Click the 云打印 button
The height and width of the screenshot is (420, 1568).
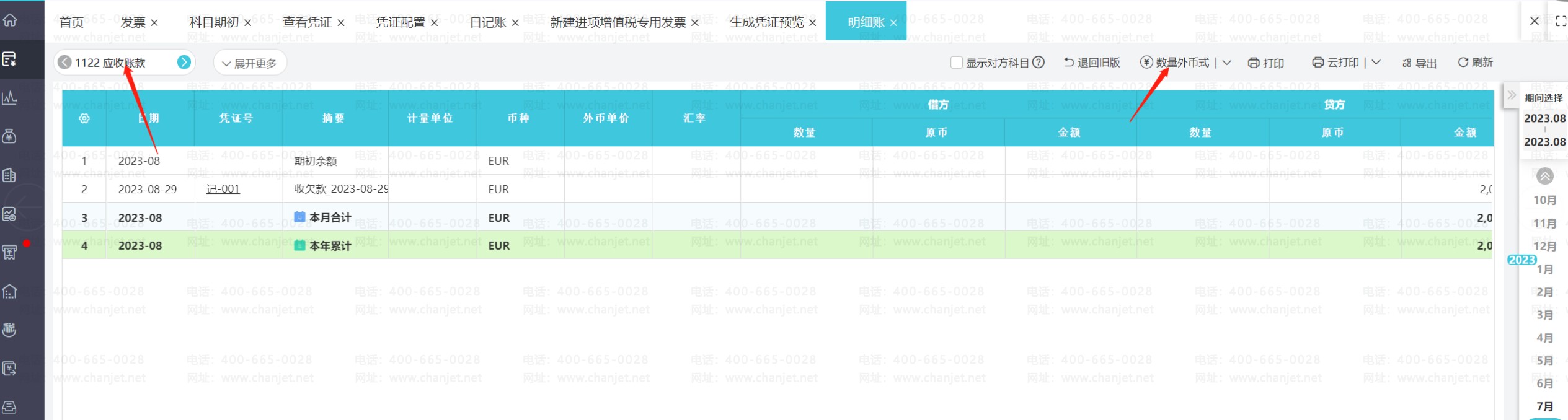[x=1335, y=63]
